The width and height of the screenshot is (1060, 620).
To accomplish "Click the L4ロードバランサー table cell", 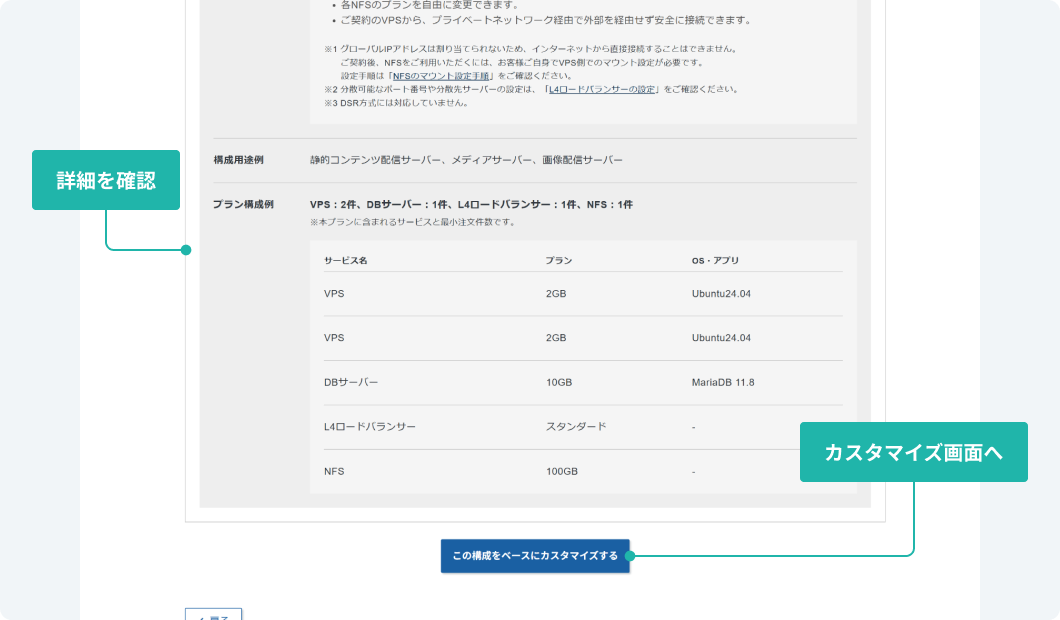I will 370,427.
